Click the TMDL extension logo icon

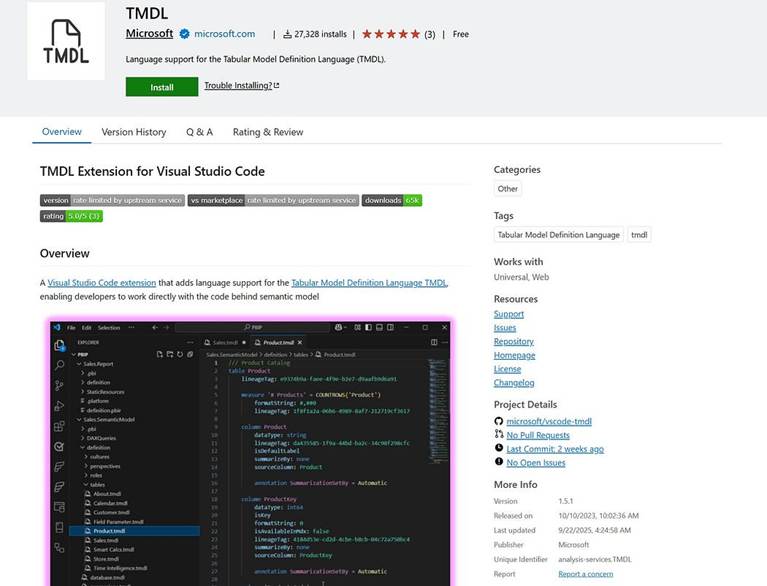65,41
